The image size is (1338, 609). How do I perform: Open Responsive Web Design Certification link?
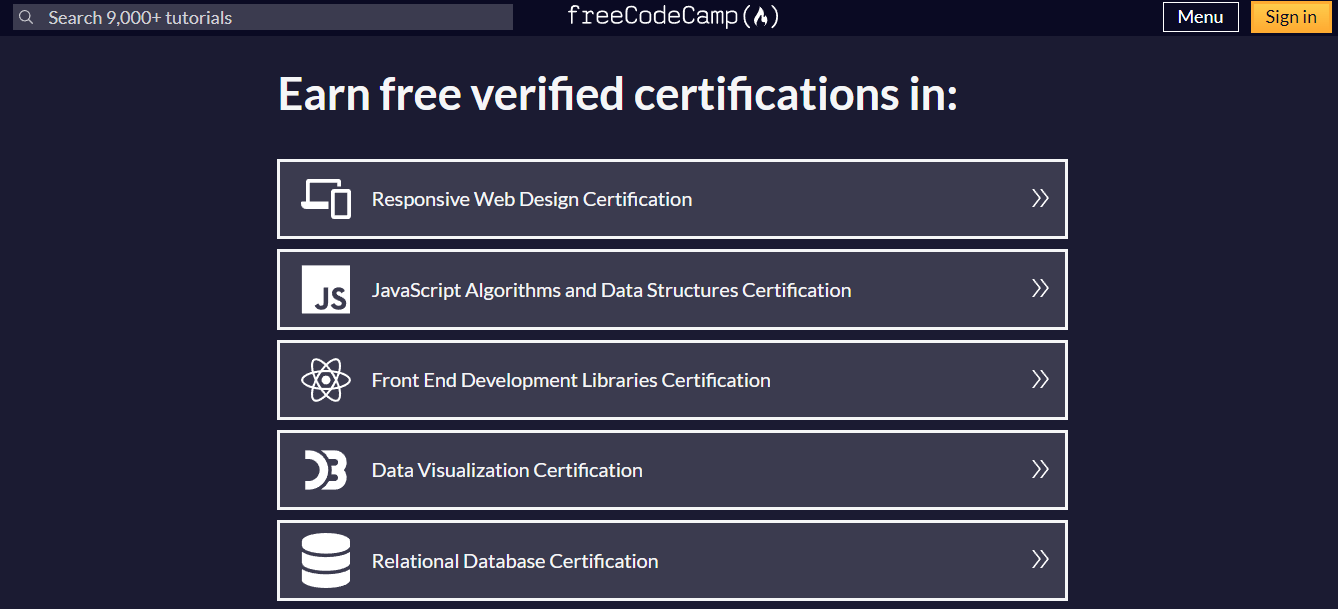coord(672,199)
